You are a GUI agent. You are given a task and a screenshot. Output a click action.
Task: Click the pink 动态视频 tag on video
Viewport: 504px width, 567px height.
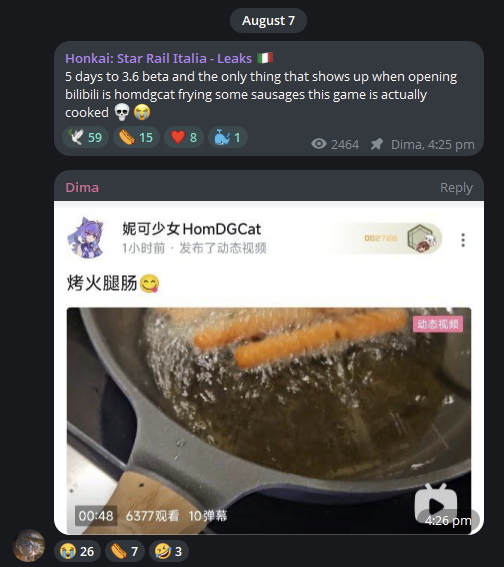coord(438,324)
